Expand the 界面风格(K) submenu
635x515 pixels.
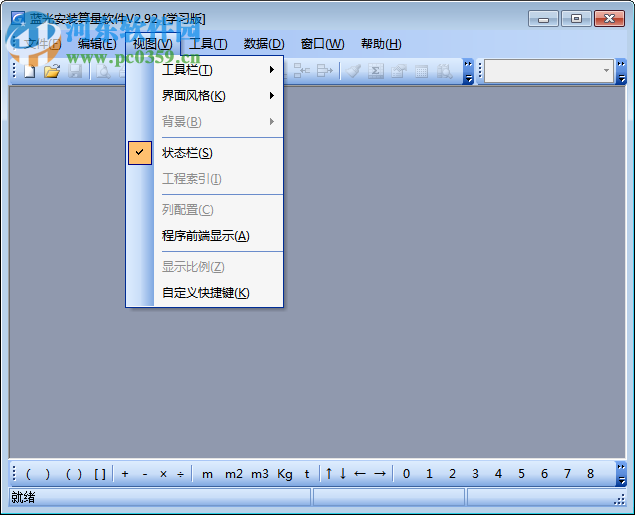(205, 96)
